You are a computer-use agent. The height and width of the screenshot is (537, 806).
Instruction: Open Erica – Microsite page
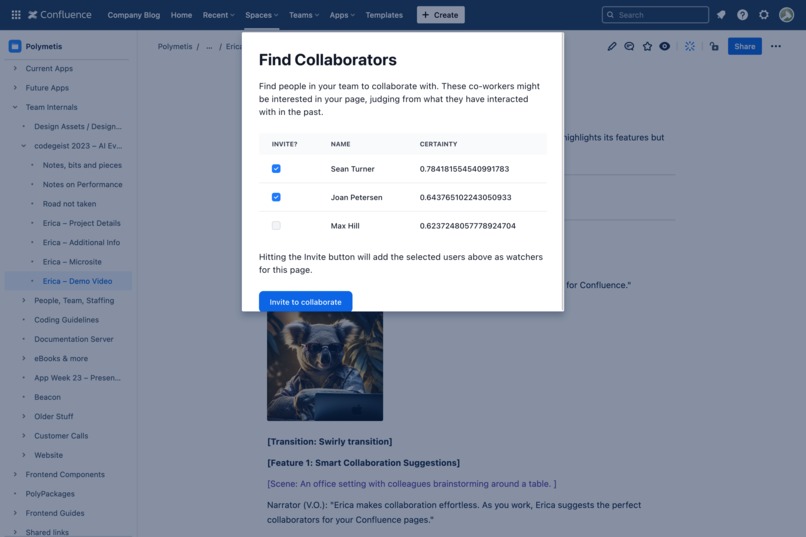point(72,262)
